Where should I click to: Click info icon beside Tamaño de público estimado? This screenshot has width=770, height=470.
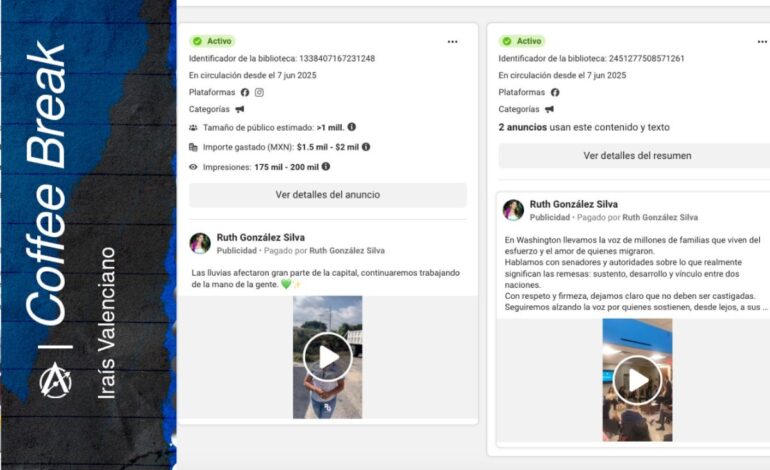(352, 127)
